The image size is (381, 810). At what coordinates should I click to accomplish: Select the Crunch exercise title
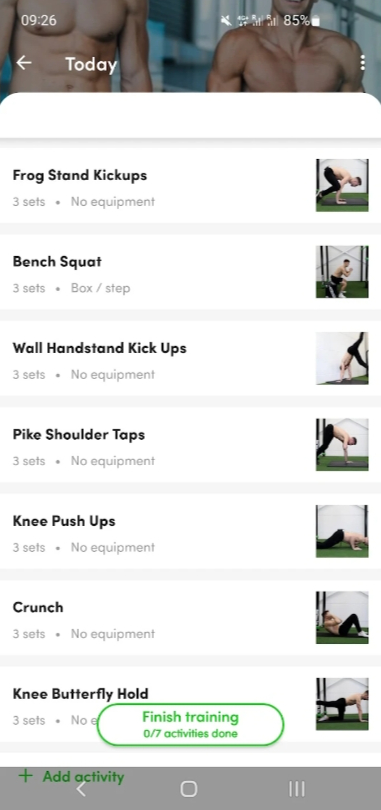point(38,607)
